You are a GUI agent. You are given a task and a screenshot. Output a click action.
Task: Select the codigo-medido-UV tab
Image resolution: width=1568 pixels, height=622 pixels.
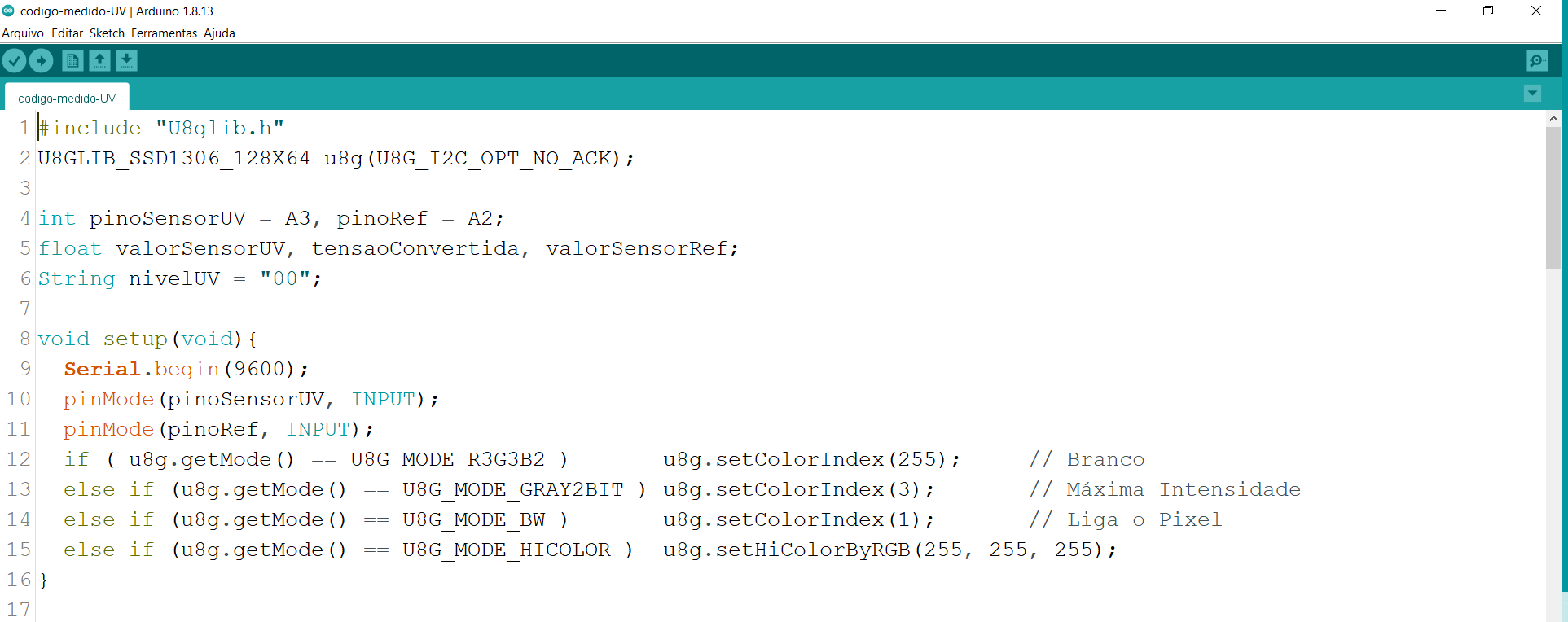coord(67,98)
